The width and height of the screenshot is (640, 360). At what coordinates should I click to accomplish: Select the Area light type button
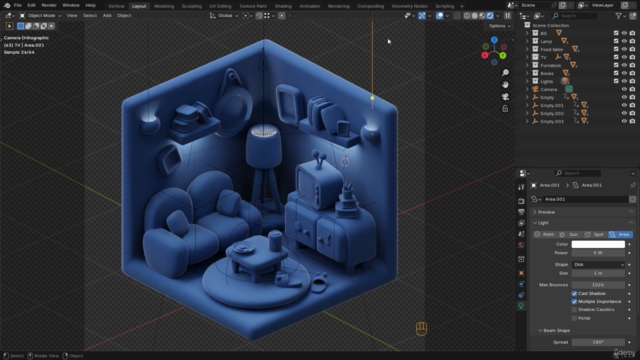620,234
